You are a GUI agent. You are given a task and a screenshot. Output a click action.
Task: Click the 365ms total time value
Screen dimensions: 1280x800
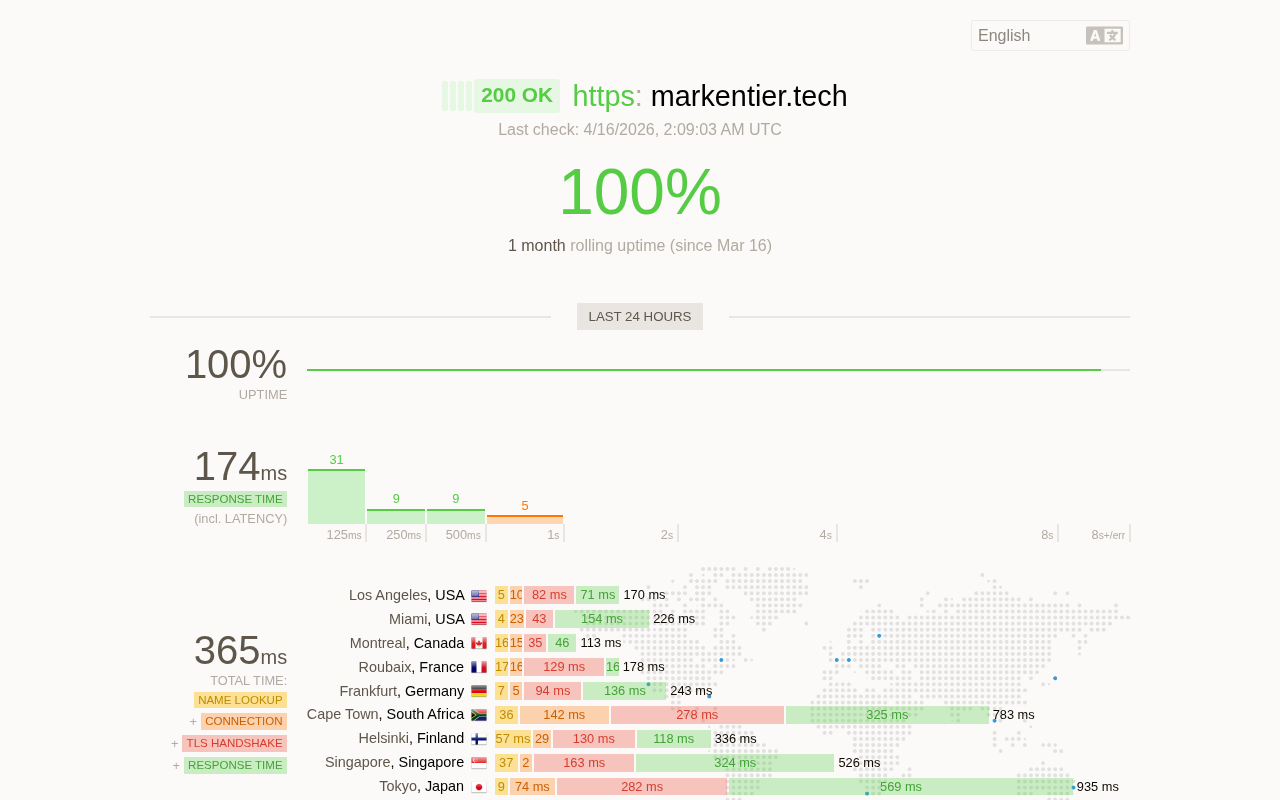[240, 650]
